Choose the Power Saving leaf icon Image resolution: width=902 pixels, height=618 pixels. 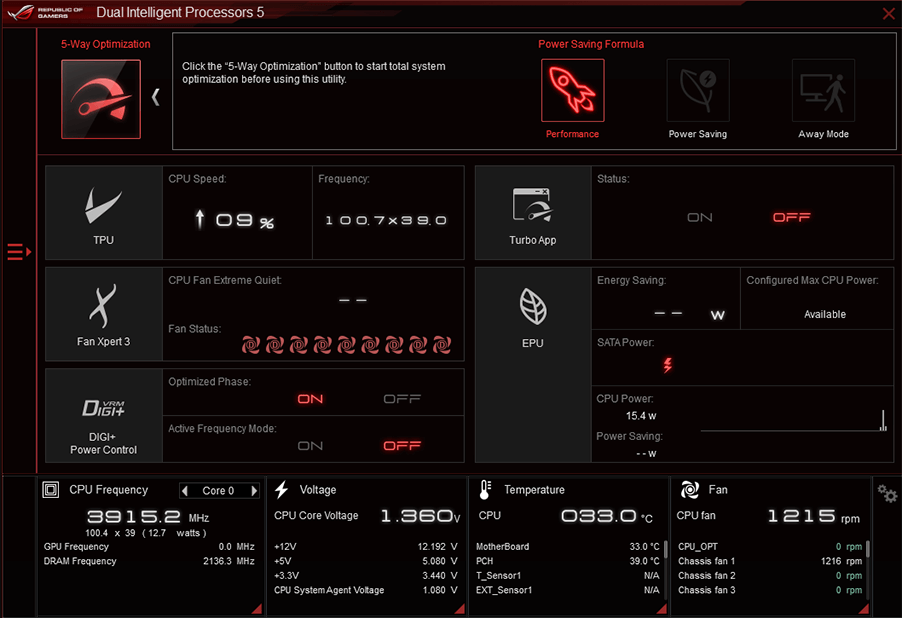(x=697, y=91)
